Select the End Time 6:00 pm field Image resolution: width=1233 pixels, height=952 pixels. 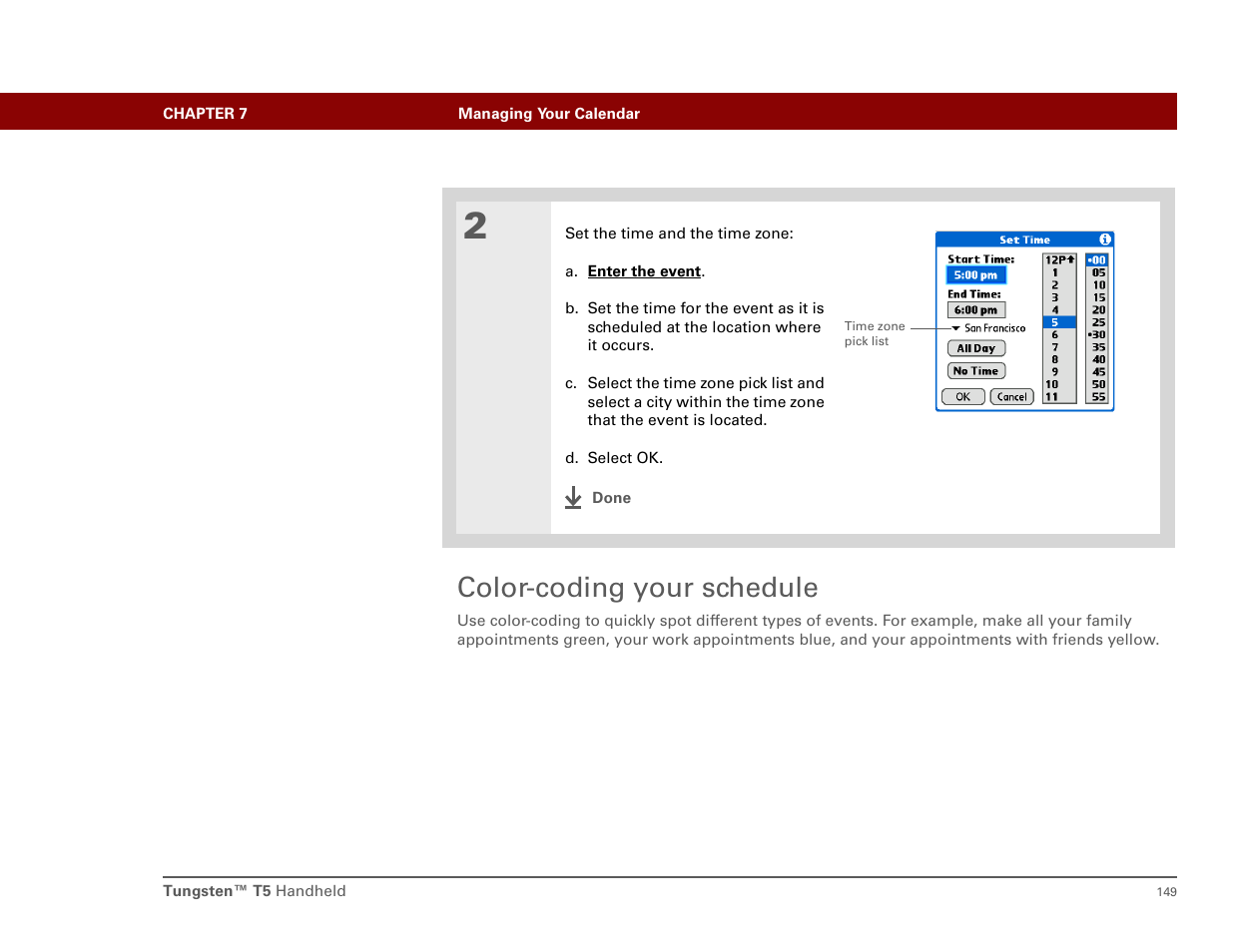[976, 310]
